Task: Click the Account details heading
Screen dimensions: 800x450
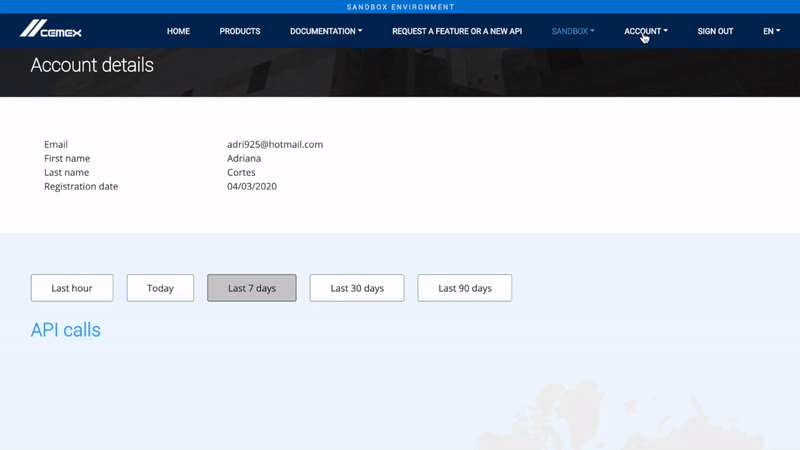Action: click(92, 66)
